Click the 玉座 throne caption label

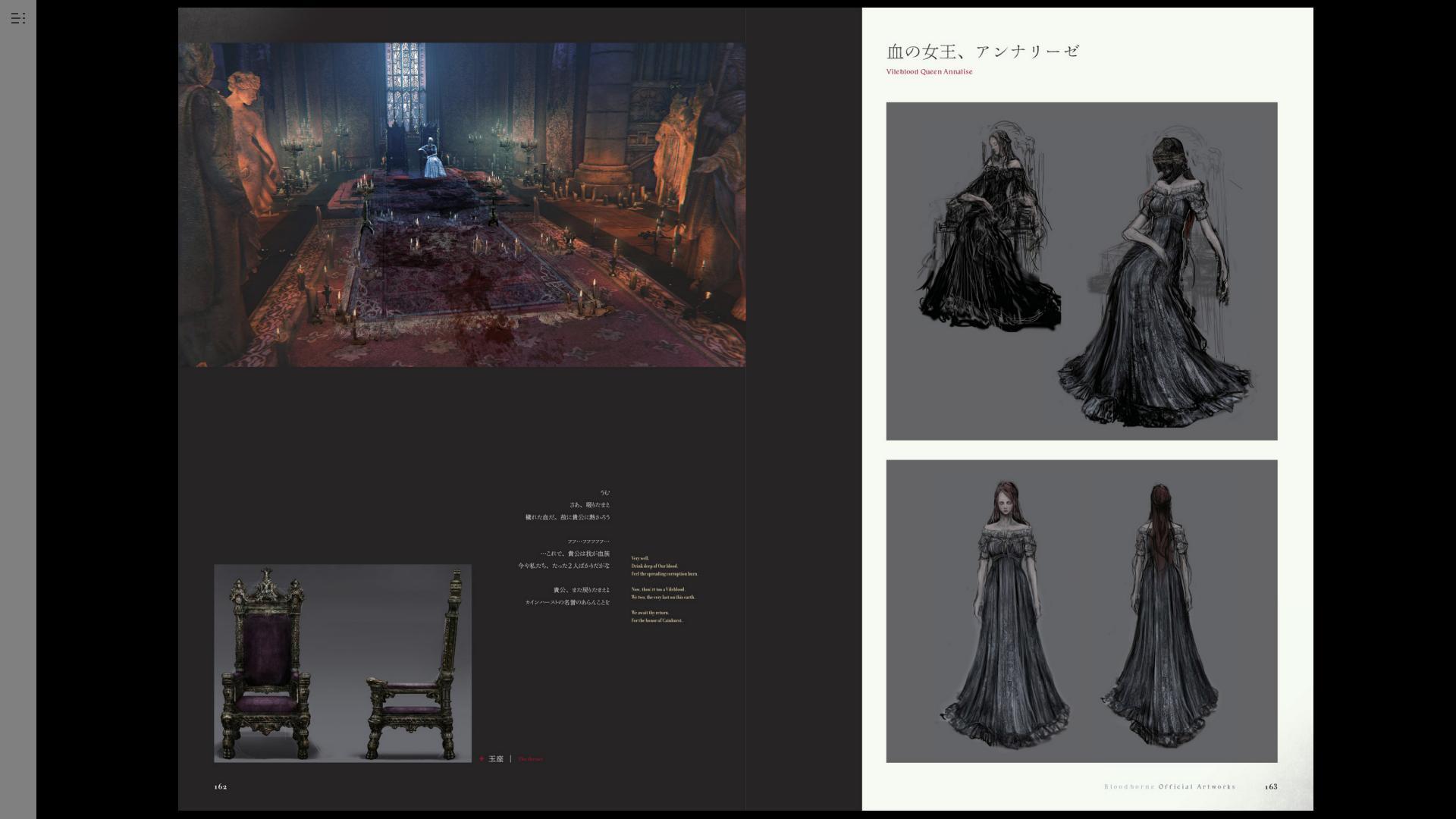click(x=496, y=759)
